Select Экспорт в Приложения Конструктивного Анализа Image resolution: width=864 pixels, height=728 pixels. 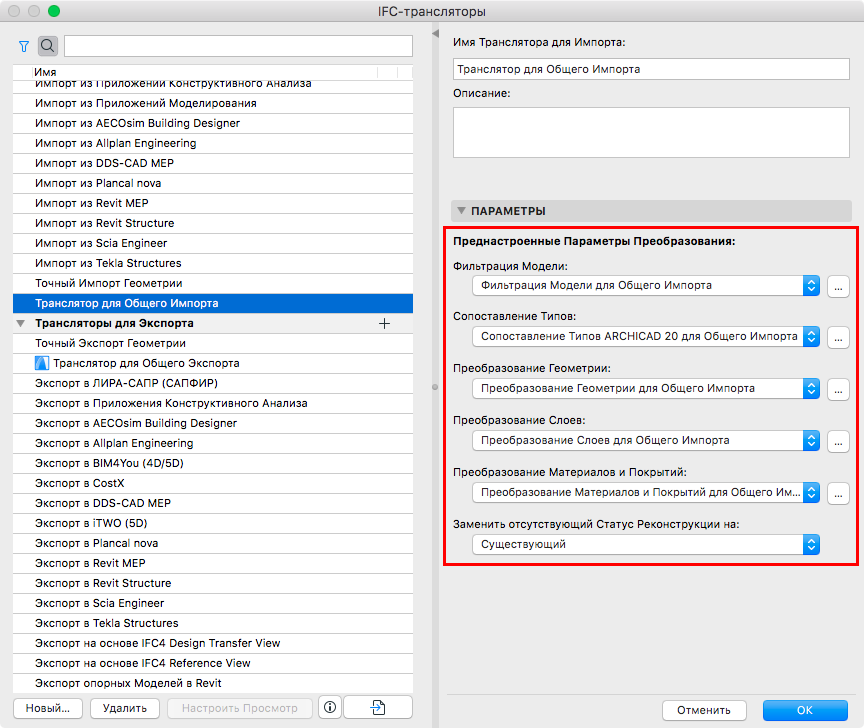point(213,403)
